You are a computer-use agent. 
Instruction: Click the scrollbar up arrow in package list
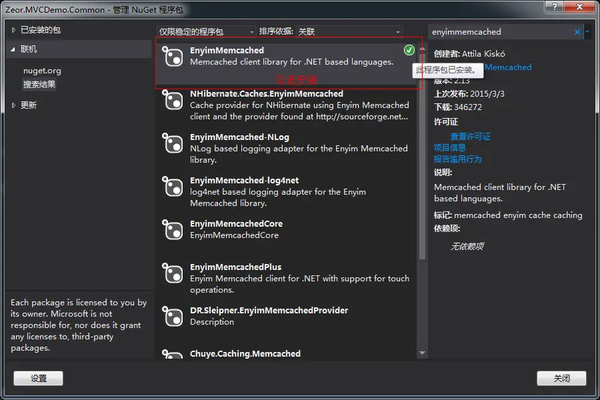click(422, 49)
